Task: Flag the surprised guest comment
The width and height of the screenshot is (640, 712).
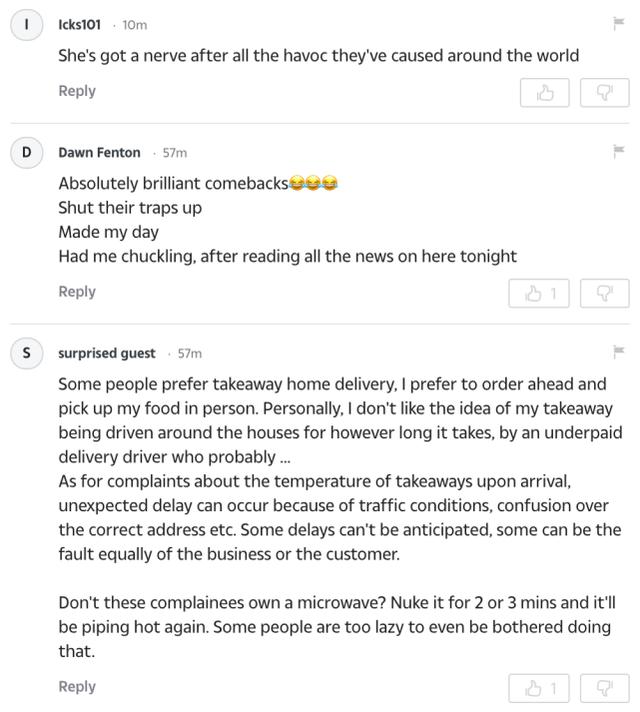Action: [x=618, y=351]
